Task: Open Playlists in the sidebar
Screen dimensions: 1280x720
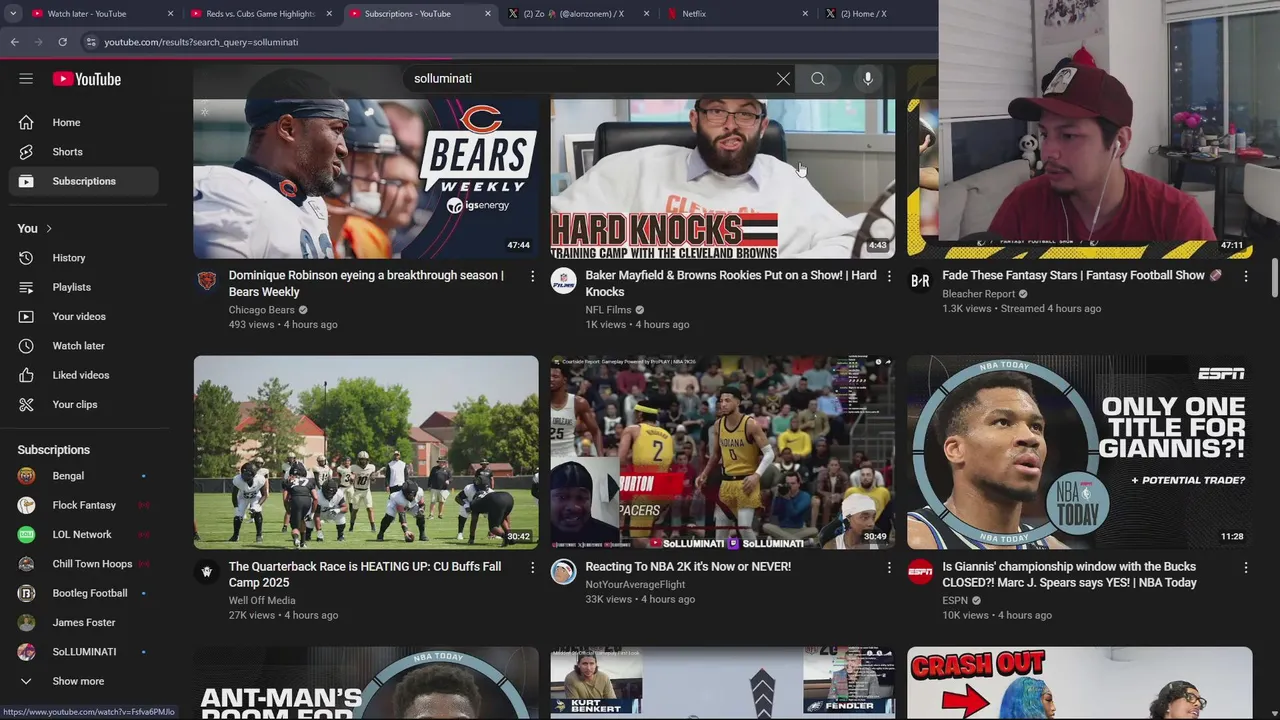Action: [x=84, y=287]
